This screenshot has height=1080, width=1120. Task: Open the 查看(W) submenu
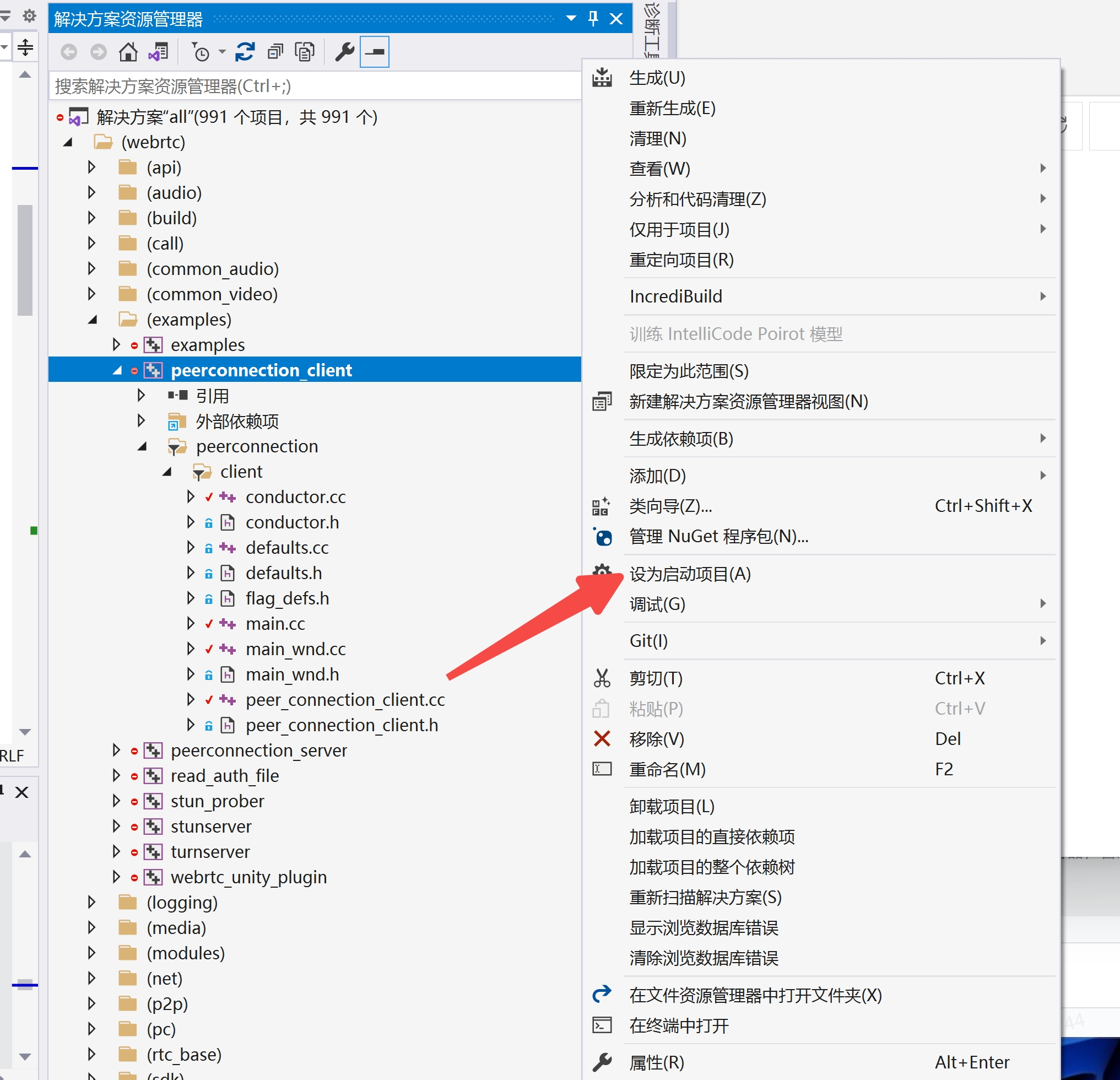coord(822,169)
